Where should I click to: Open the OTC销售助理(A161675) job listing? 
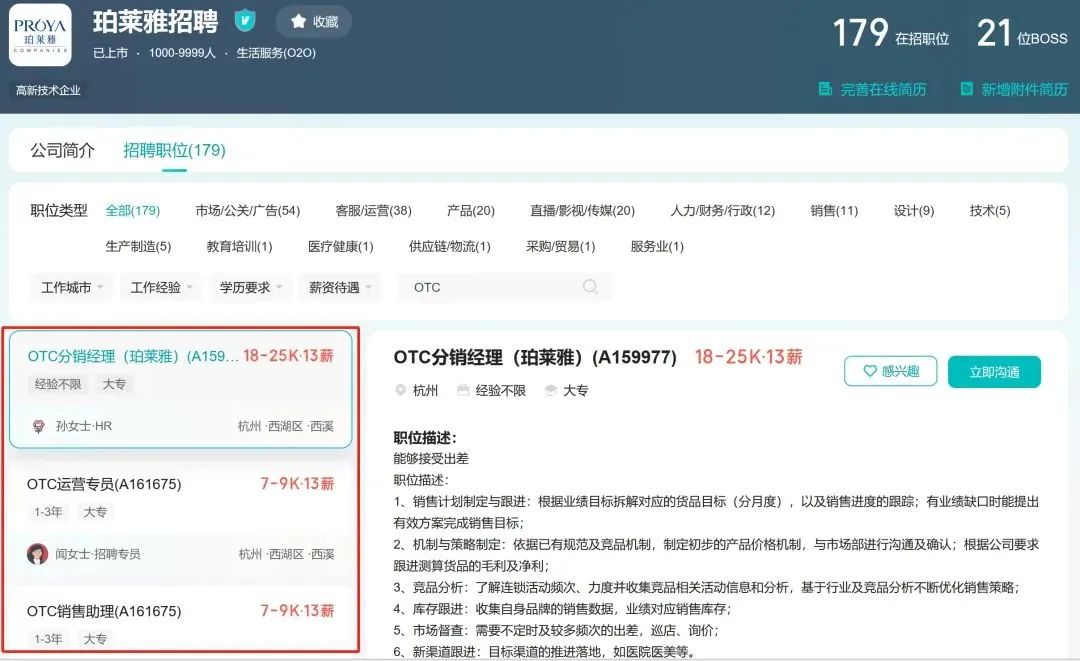[x=104, y=611]
